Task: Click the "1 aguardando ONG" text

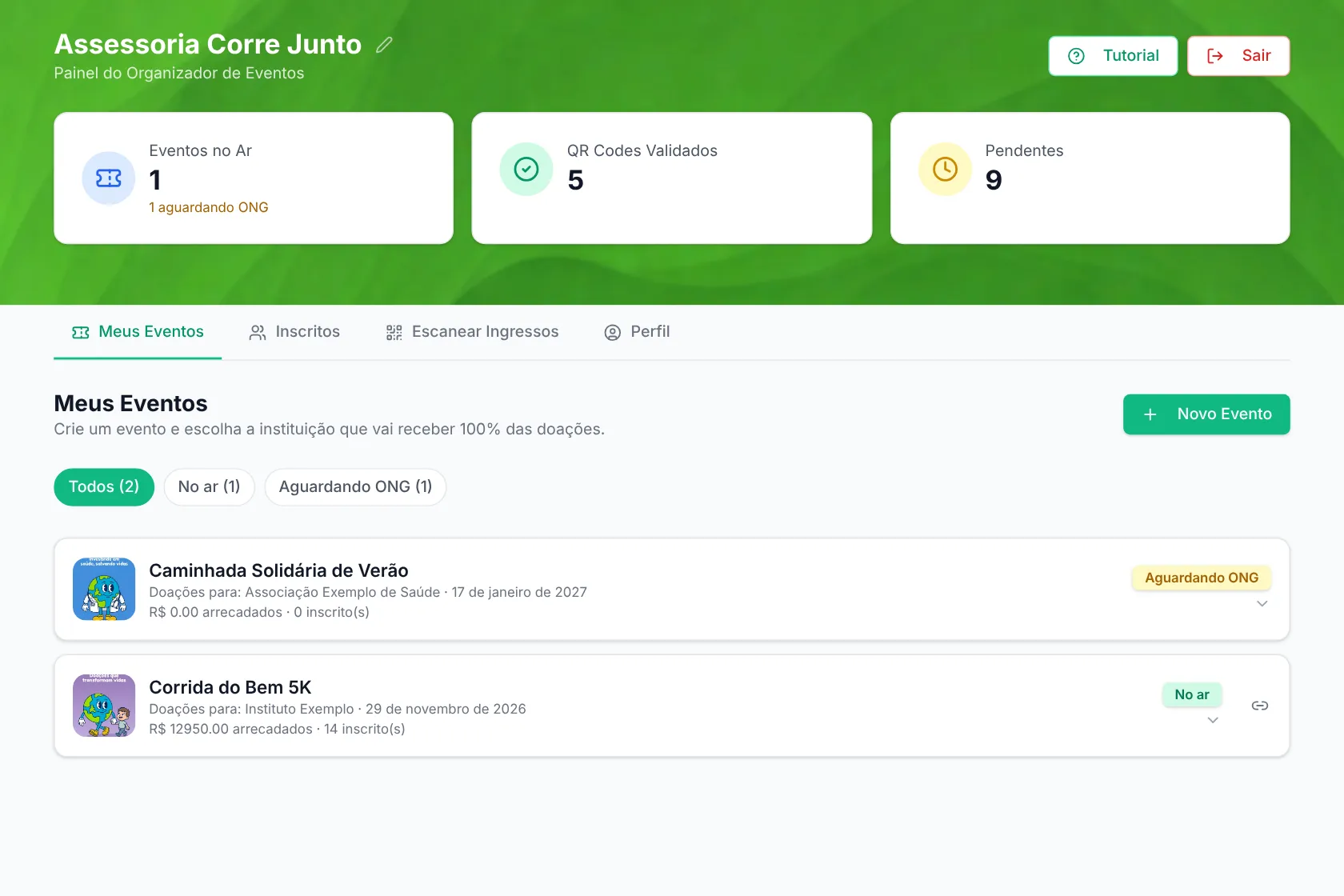Action: (x=209, y=208)
